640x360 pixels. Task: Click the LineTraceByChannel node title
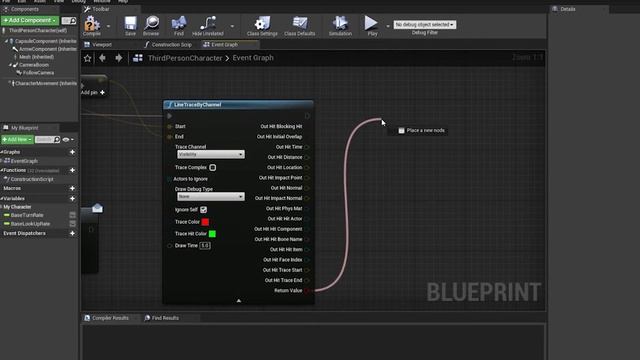(x=198, y=105)
